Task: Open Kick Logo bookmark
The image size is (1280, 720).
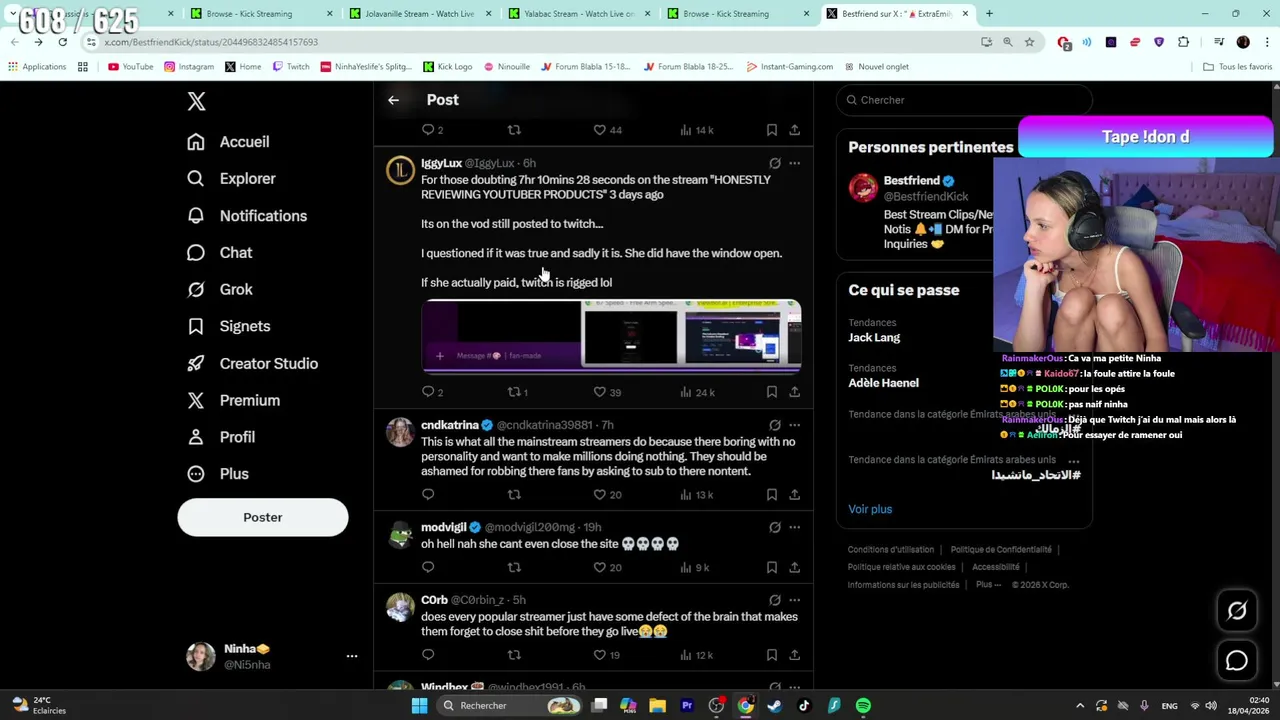Action: (x=447, y=67)
